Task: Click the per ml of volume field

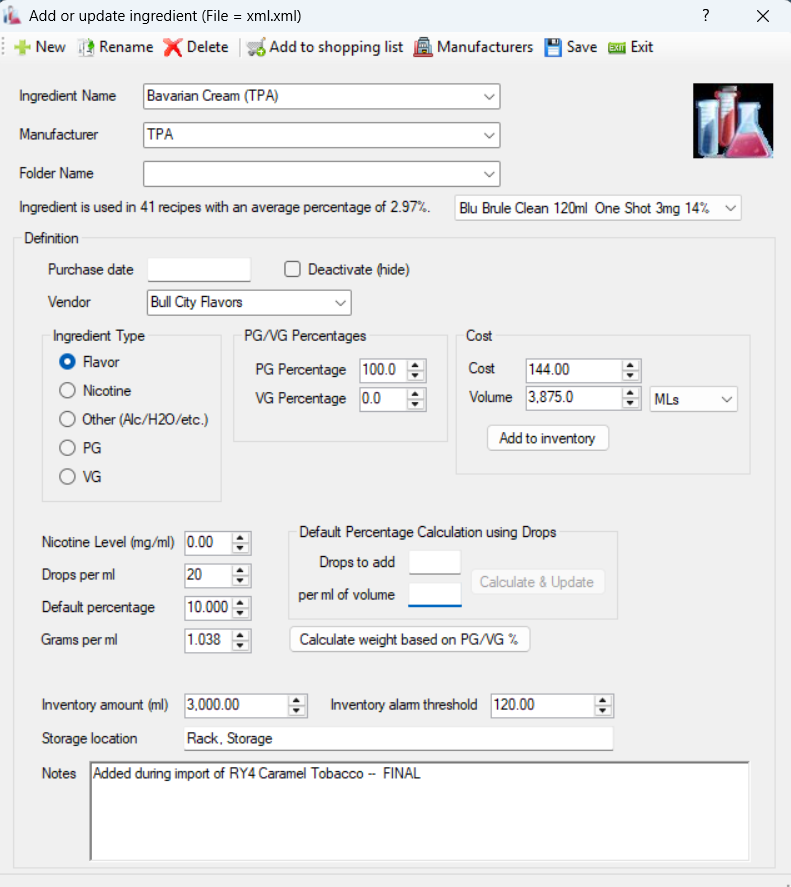Action: (435, 595)
